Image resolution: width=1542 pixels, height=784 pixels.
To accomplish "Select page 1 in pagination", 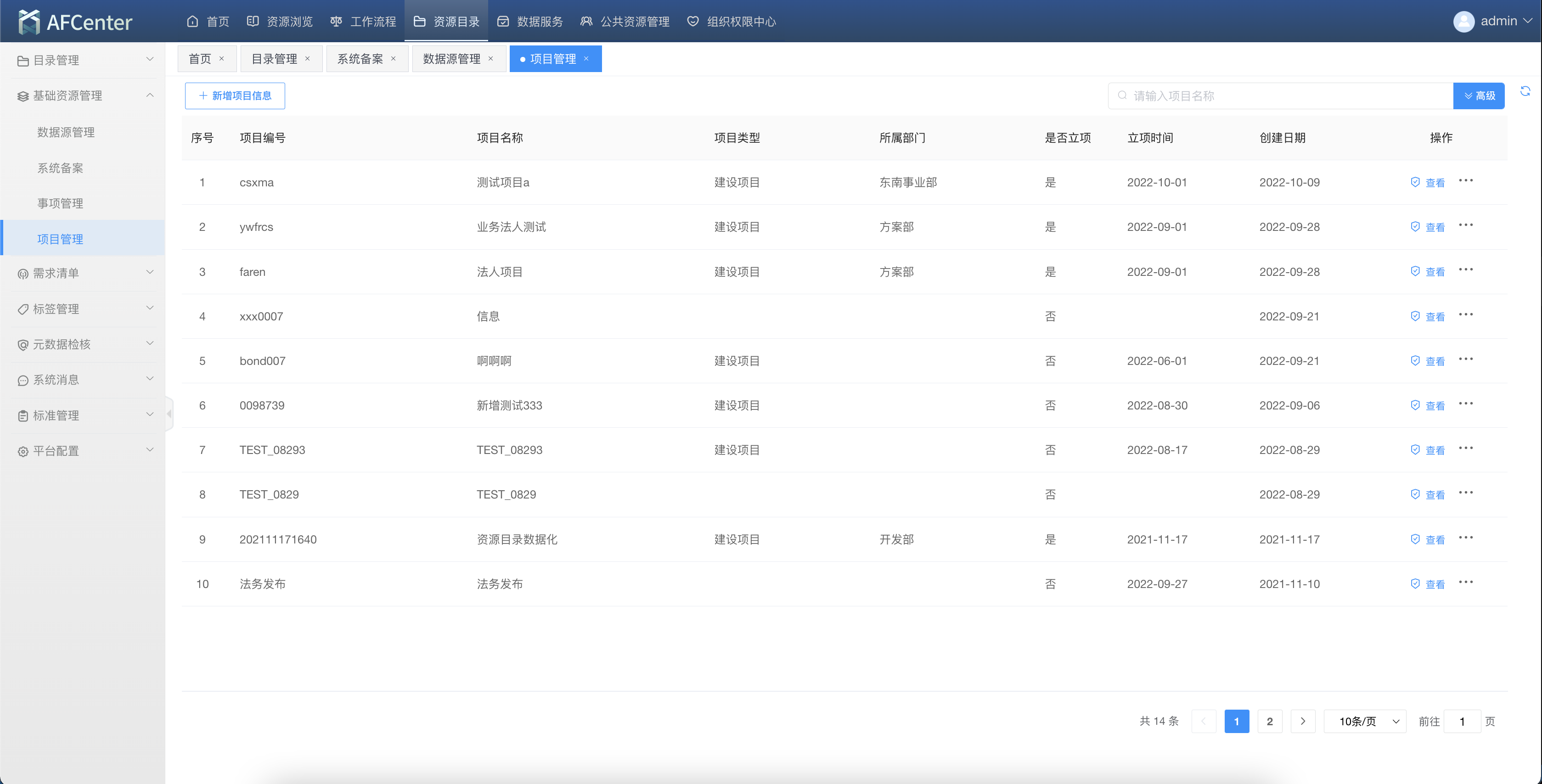I will coord(1237,721).
